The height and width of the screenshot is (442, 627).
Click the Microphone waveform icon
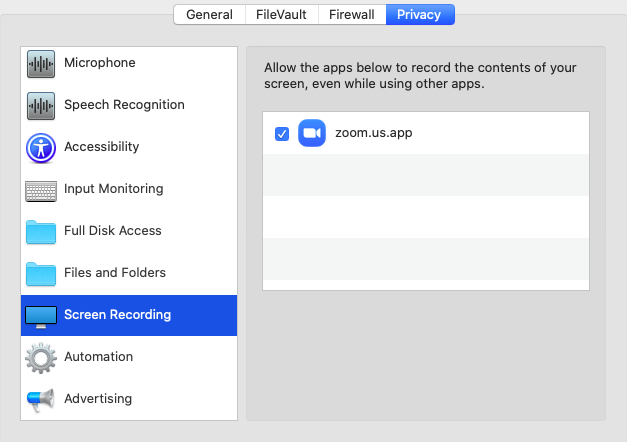pos(41,64)
